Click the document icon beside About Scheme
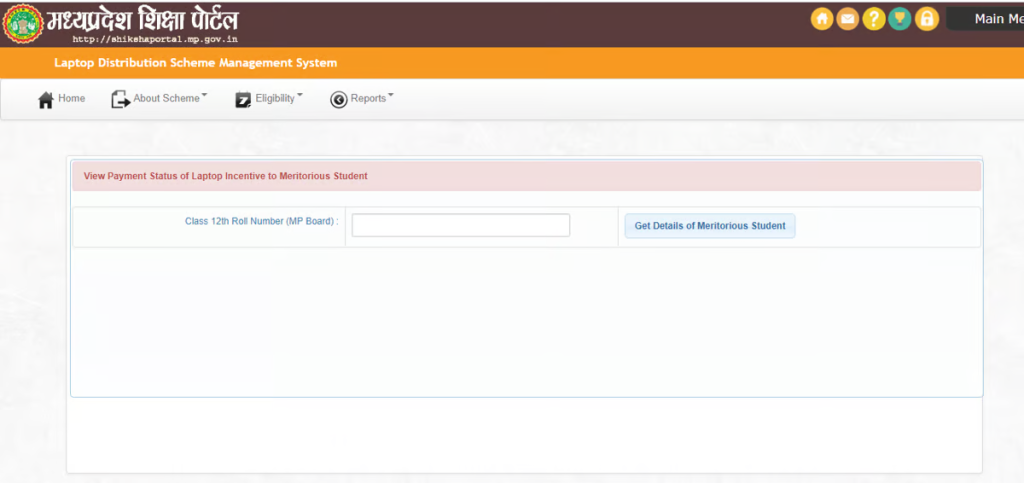 coord(120,99)
